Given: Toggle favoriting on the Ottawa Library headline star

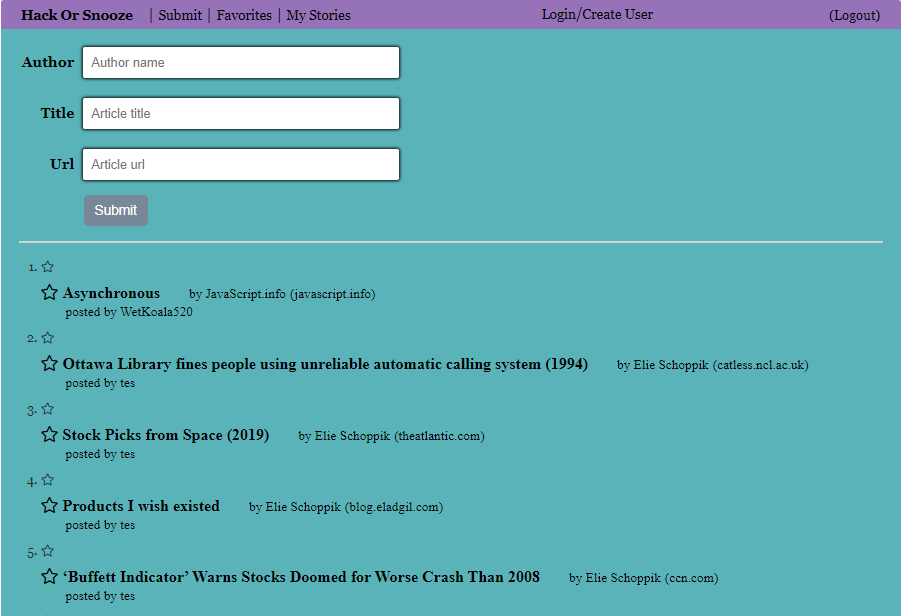Looking at the screenshot, I should pos(49,363).
